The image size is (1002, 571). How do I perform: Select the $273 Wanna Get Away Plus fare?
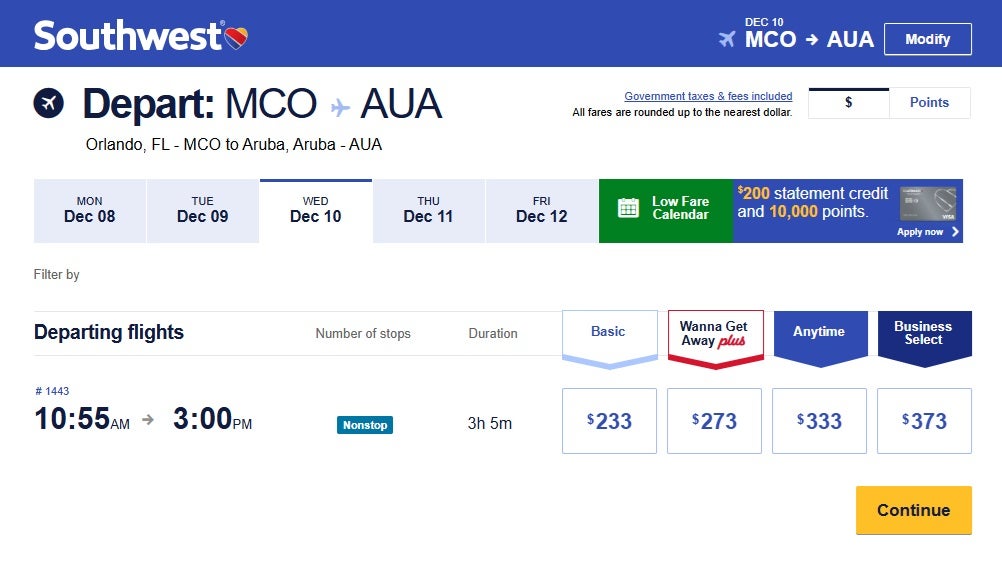[x=714, y=421]
